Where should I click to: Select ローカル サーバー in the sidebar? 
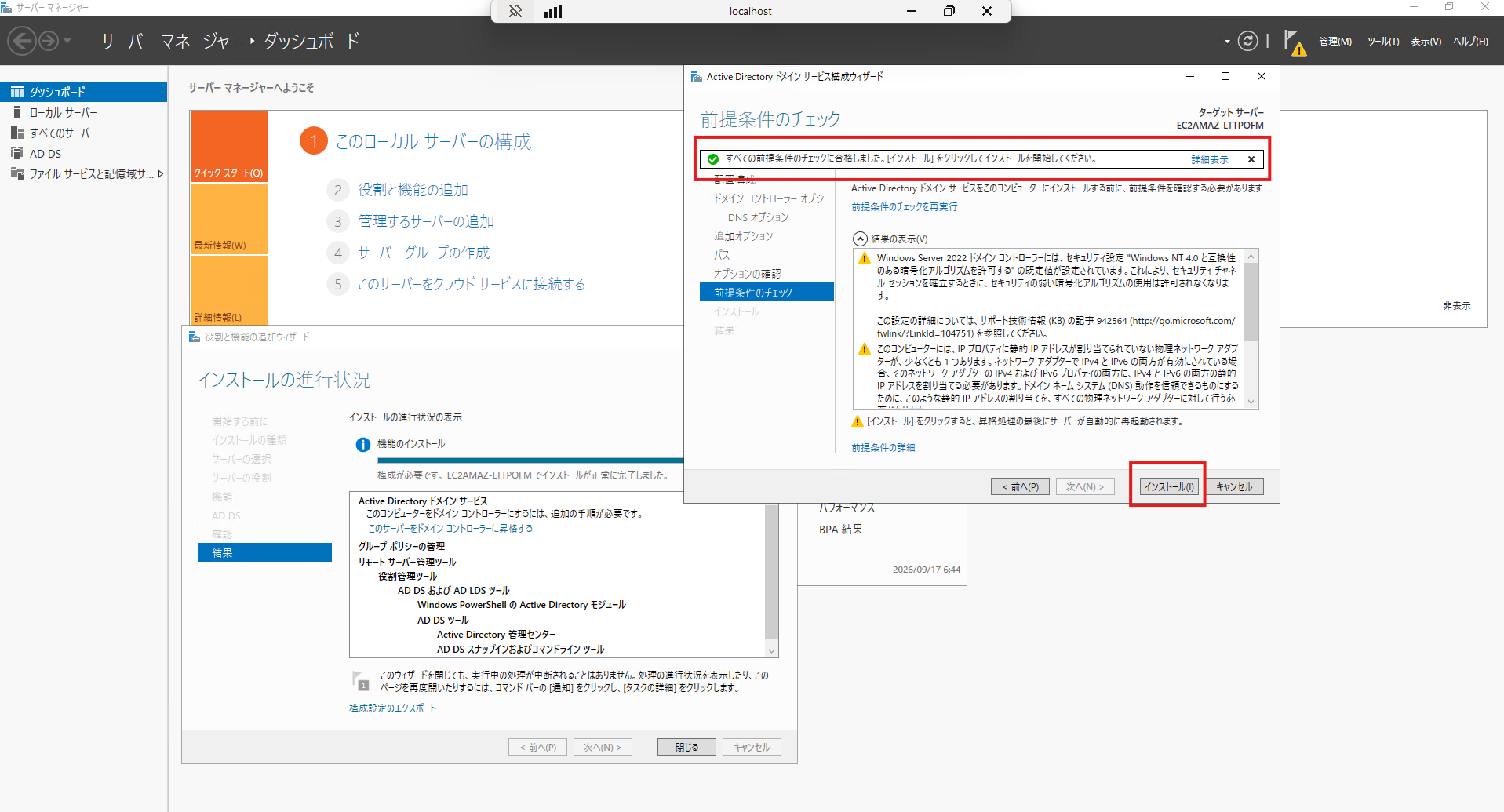click(83, 112)
